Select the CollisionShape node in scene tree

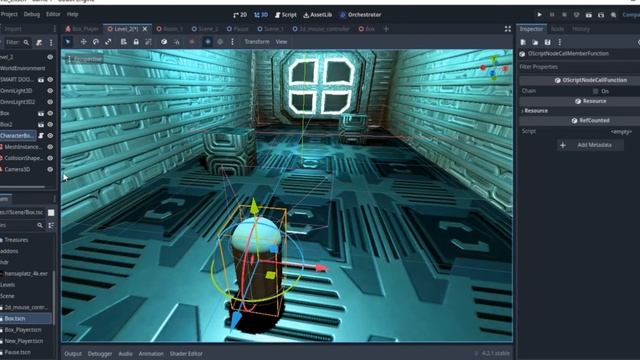(23, 158)
